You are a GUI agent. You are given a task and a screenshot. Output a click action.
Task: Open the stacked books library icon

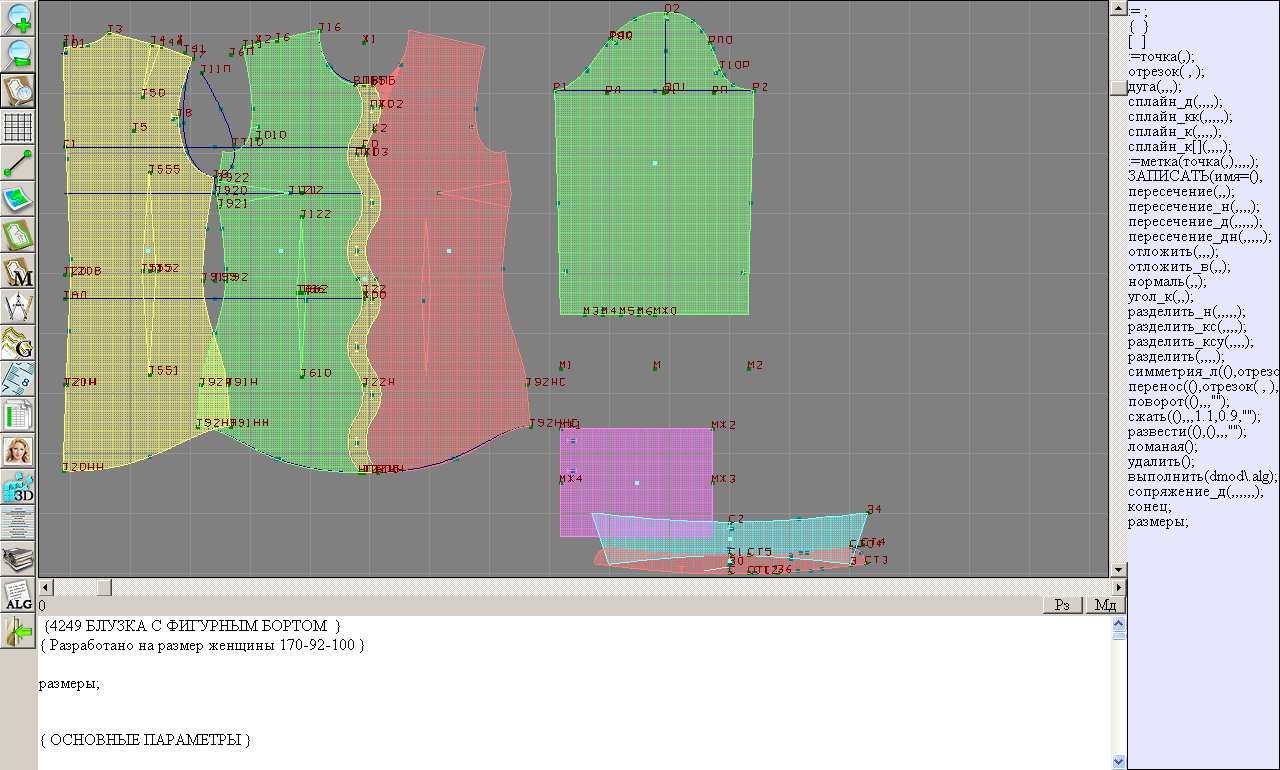19,558
